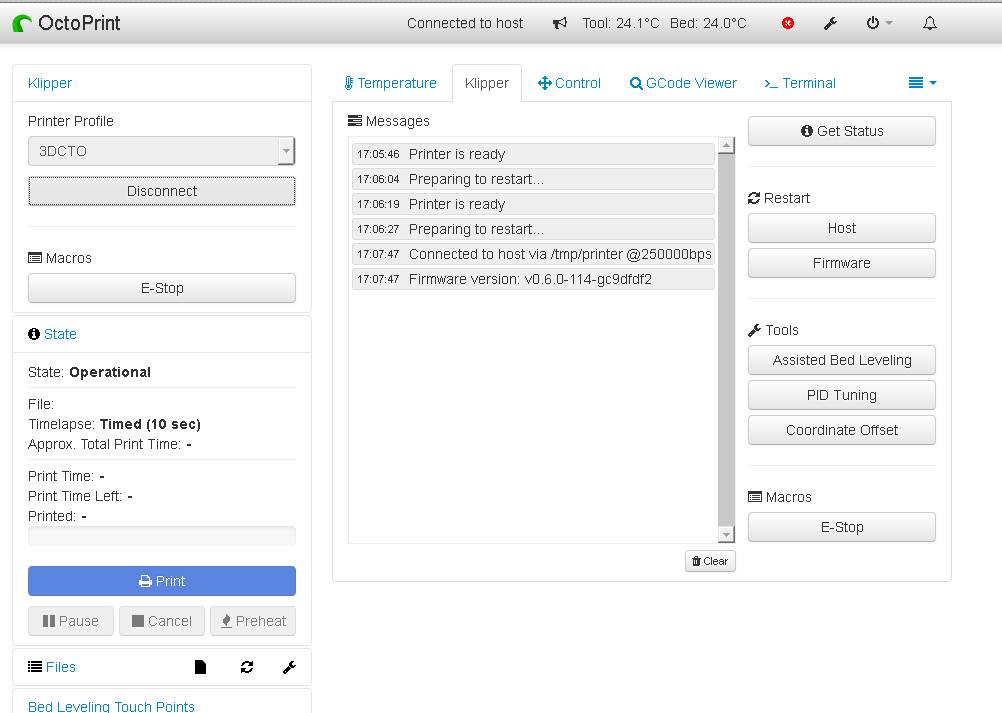The width and height of the screenshot is (1002, 713).
Task: Click the messages vertical scrollbar track
Action: tap(726, 340)
